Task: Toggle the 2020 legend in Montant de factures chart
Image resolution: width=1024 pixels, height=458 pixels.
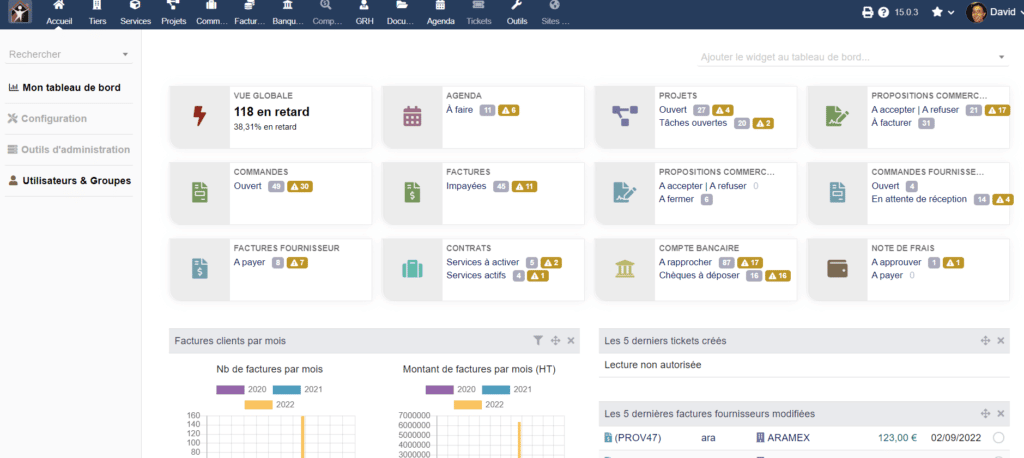Action: point(451,389)
